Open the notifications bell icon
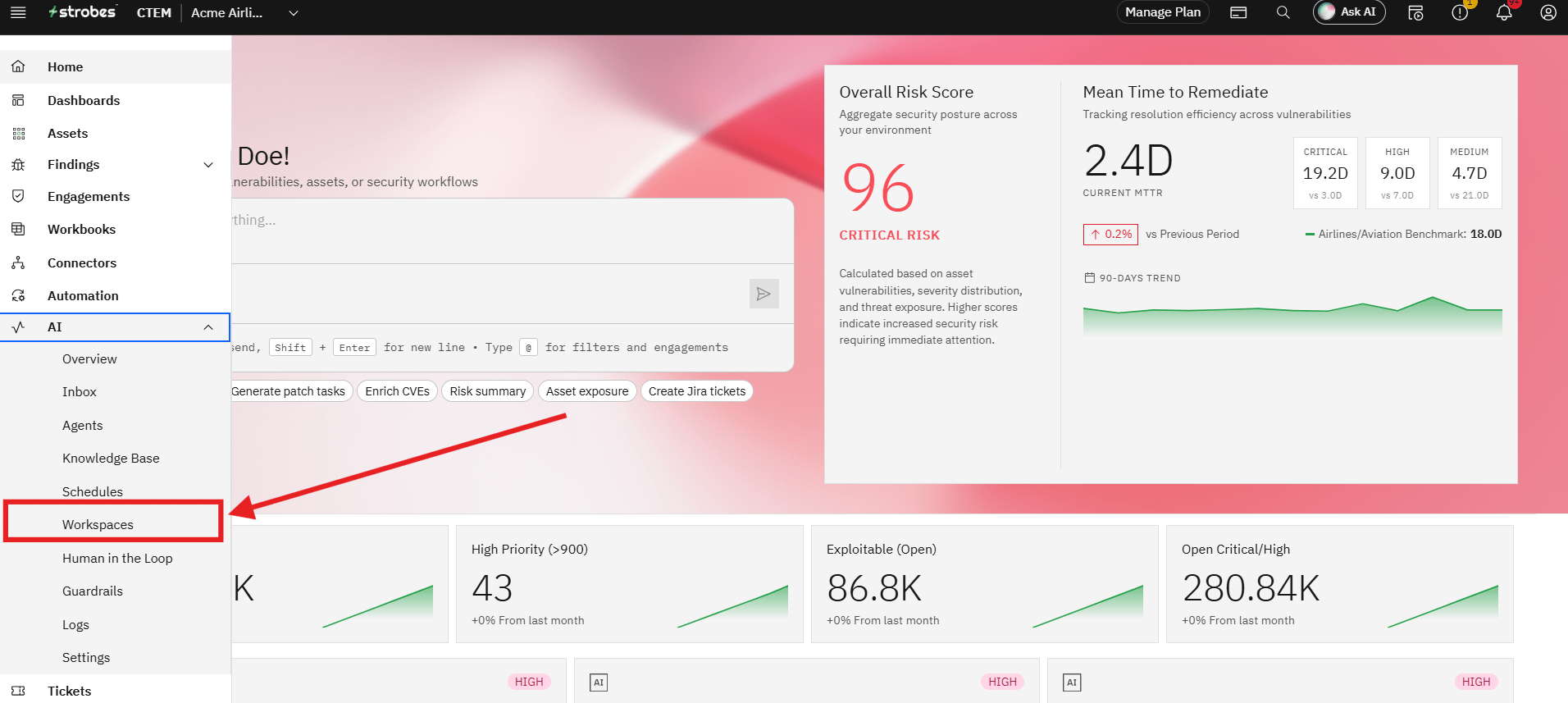The height and width of the screenshot is (703, 1568). (1504, 12)
